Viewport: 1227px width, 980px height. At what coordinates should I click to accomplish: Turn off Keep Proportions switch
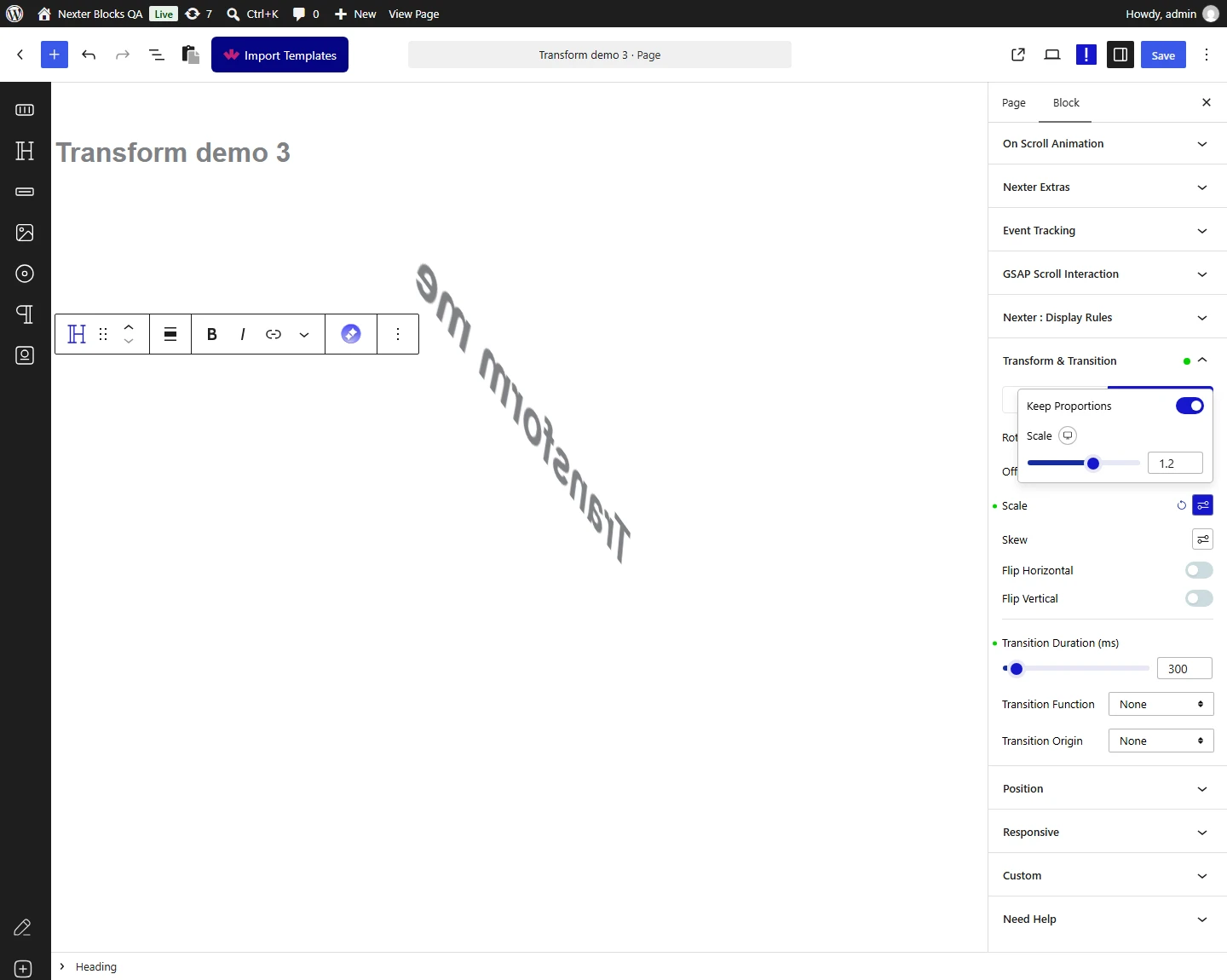pos(1190,406)
